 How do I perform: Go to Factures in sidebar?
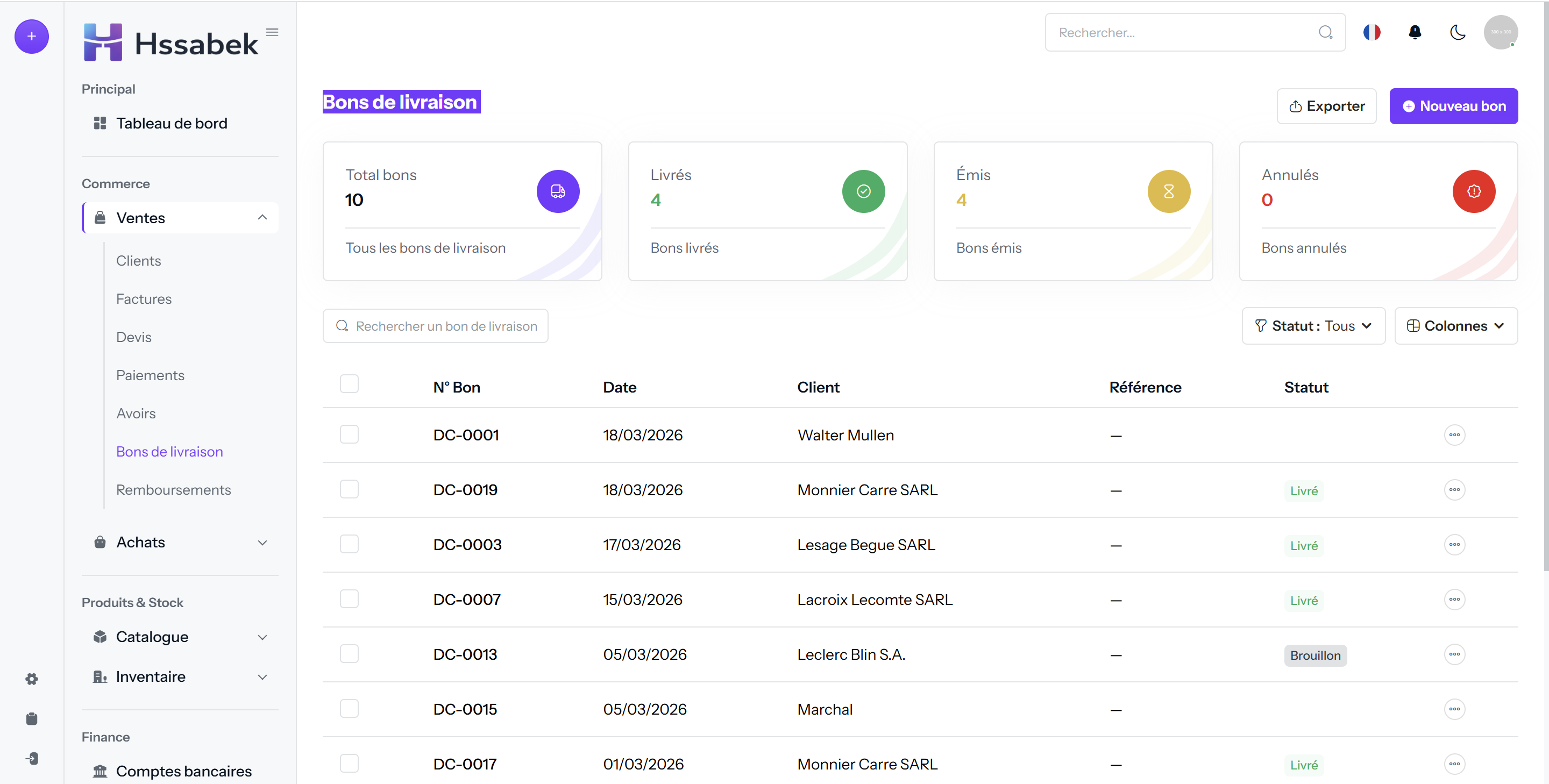[144, 299]
